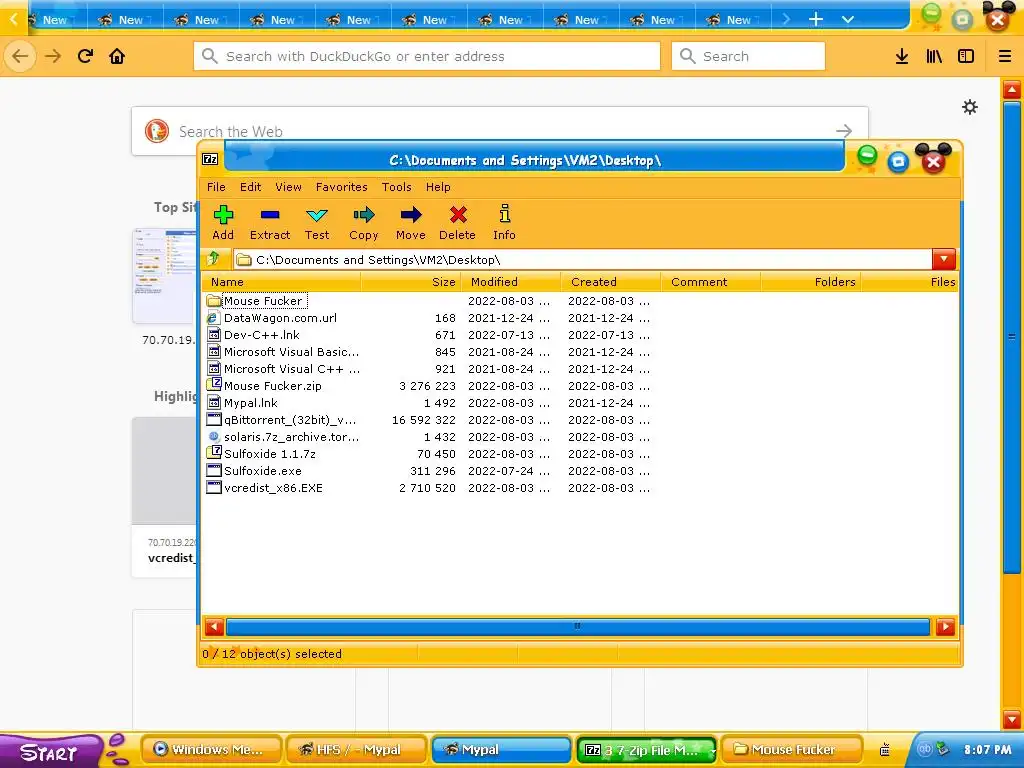Open new tab page settings gear

point(970,107)
